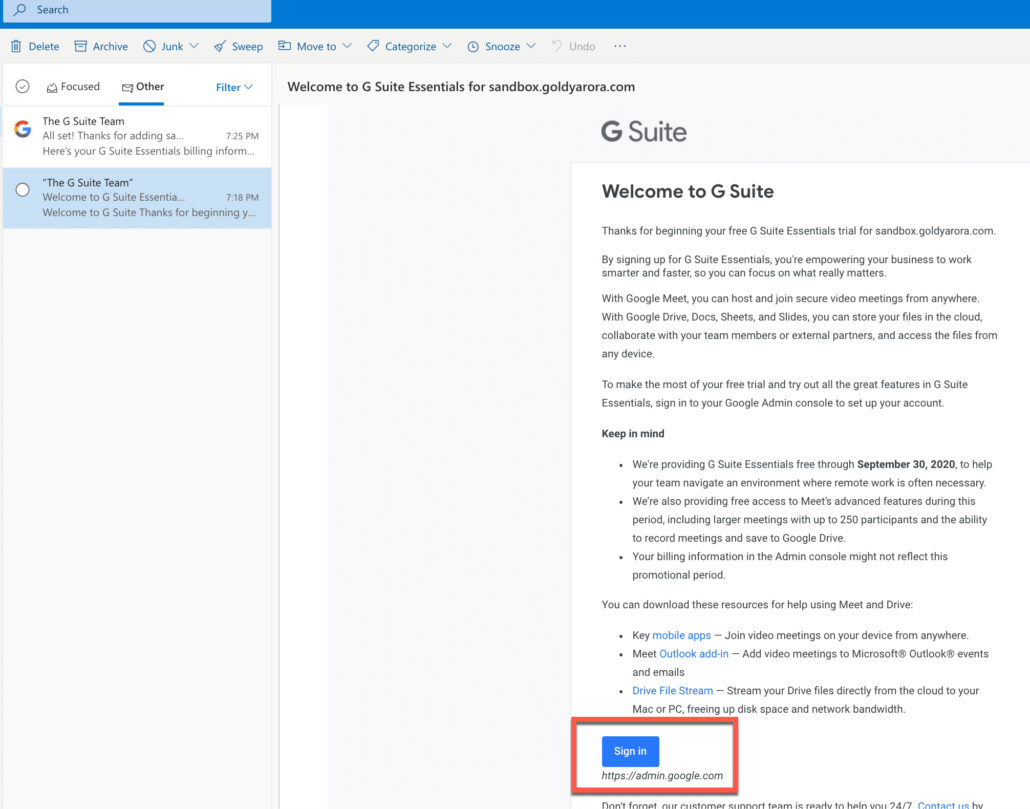Click the Archive box icon

81,46
